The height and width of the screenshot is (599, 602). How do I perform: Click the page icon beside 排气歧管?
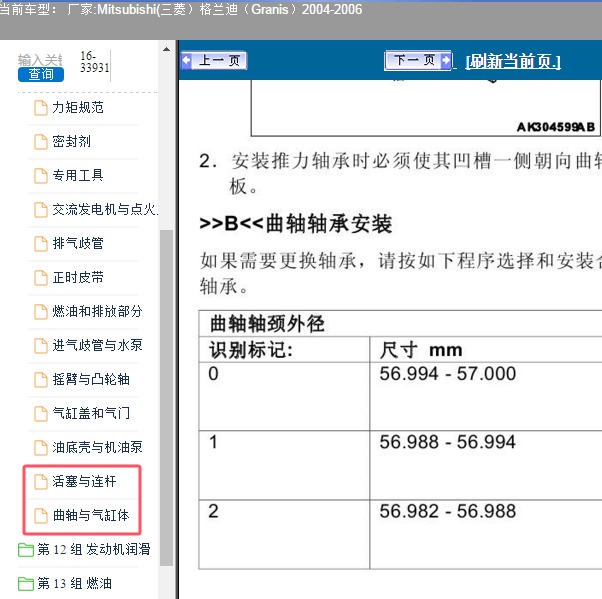click(41, 243)
